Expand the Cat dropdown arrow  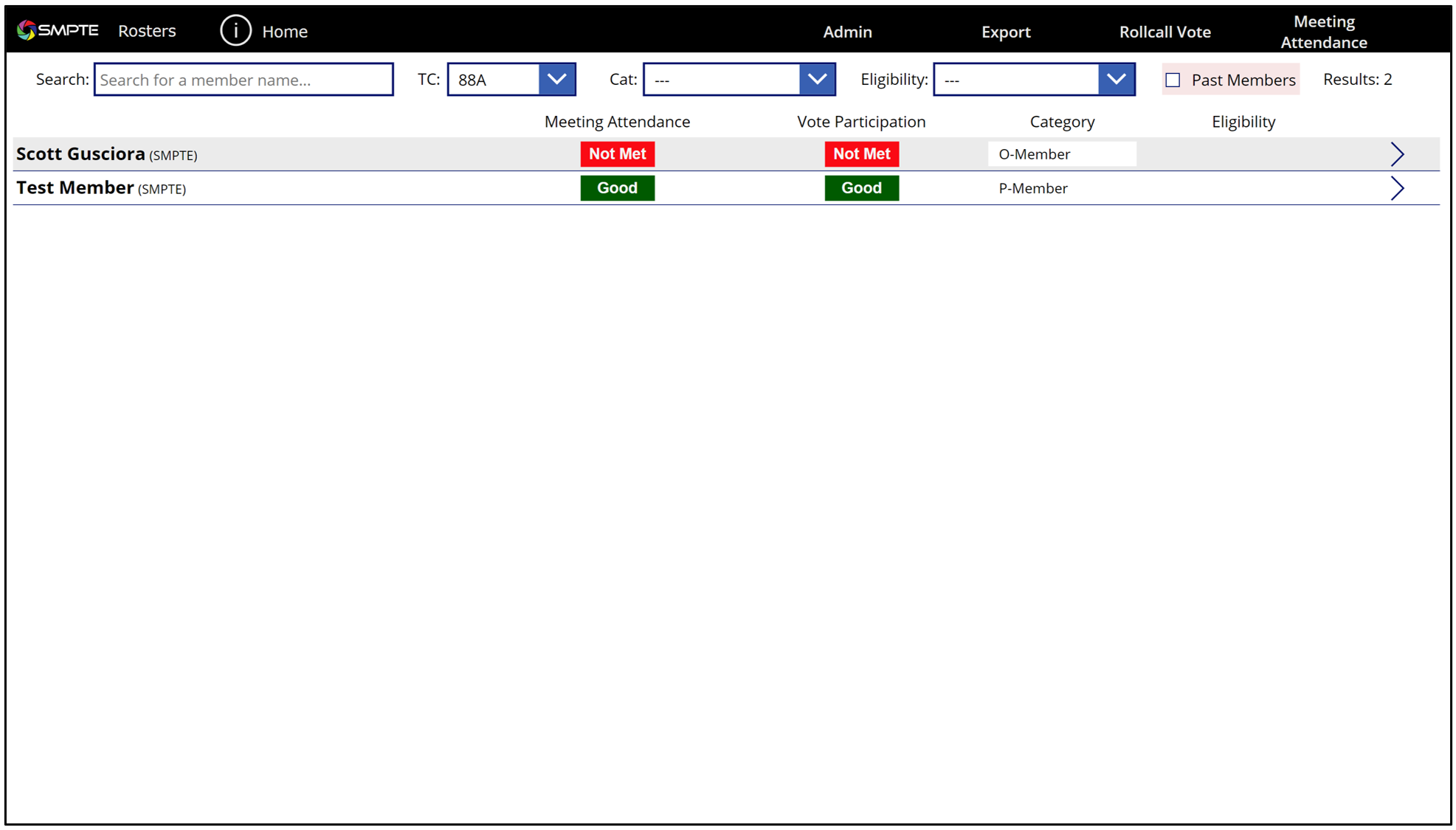[817, 80]
